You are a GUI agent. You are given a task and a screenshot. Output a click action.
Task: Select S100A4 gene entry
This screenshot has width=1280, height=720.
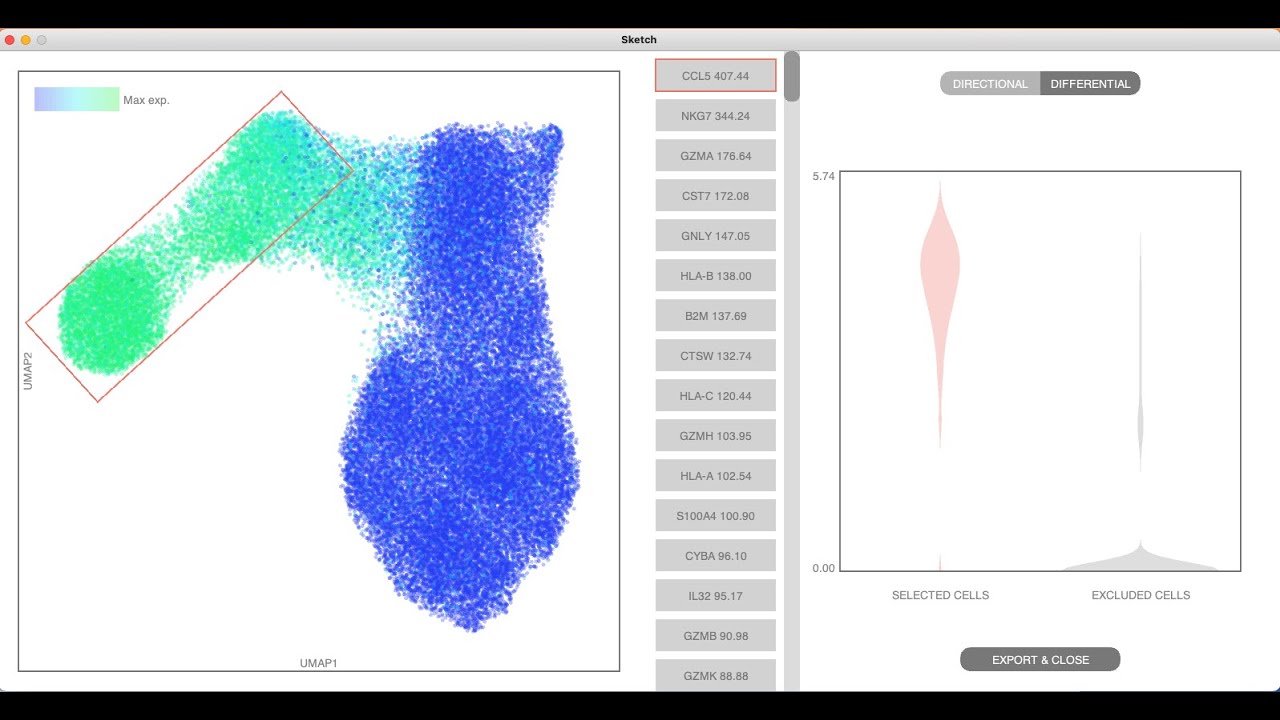(715, 516)
